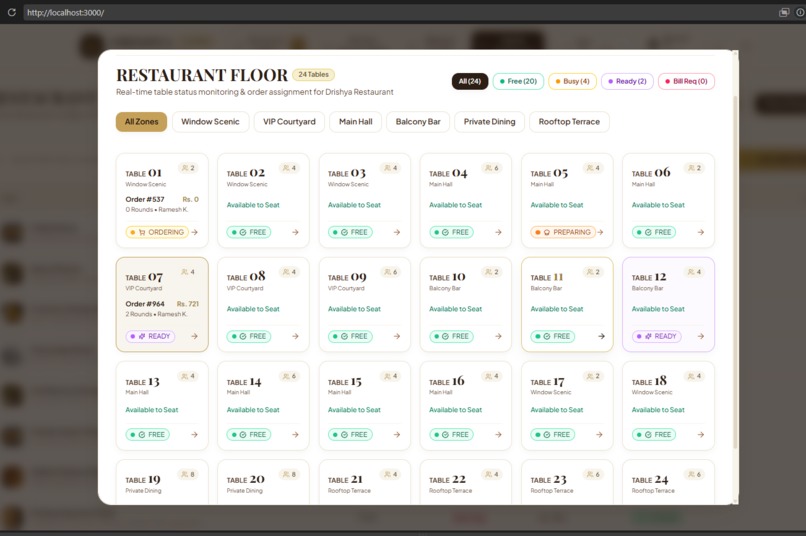Viewport: 806px width, 536px height.
Task: Select the All Zones tab
Action: pyautogui.click(x=141, y=122)
